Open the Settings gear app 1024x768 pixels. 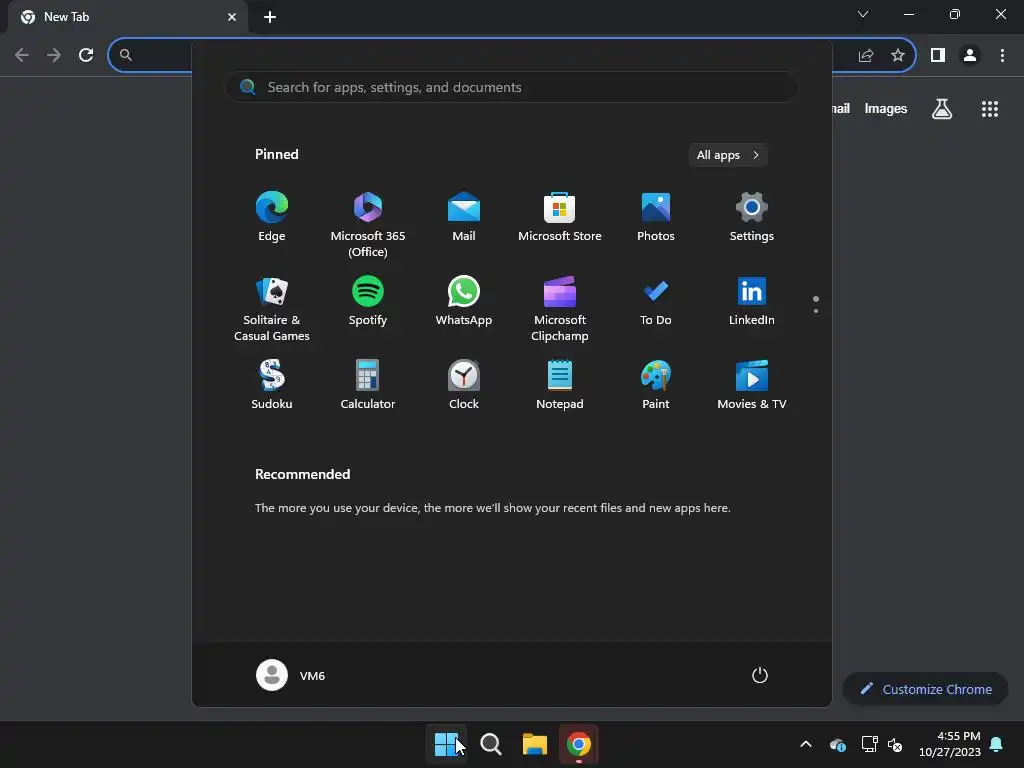pyautogui.click(x=752, y=217)
